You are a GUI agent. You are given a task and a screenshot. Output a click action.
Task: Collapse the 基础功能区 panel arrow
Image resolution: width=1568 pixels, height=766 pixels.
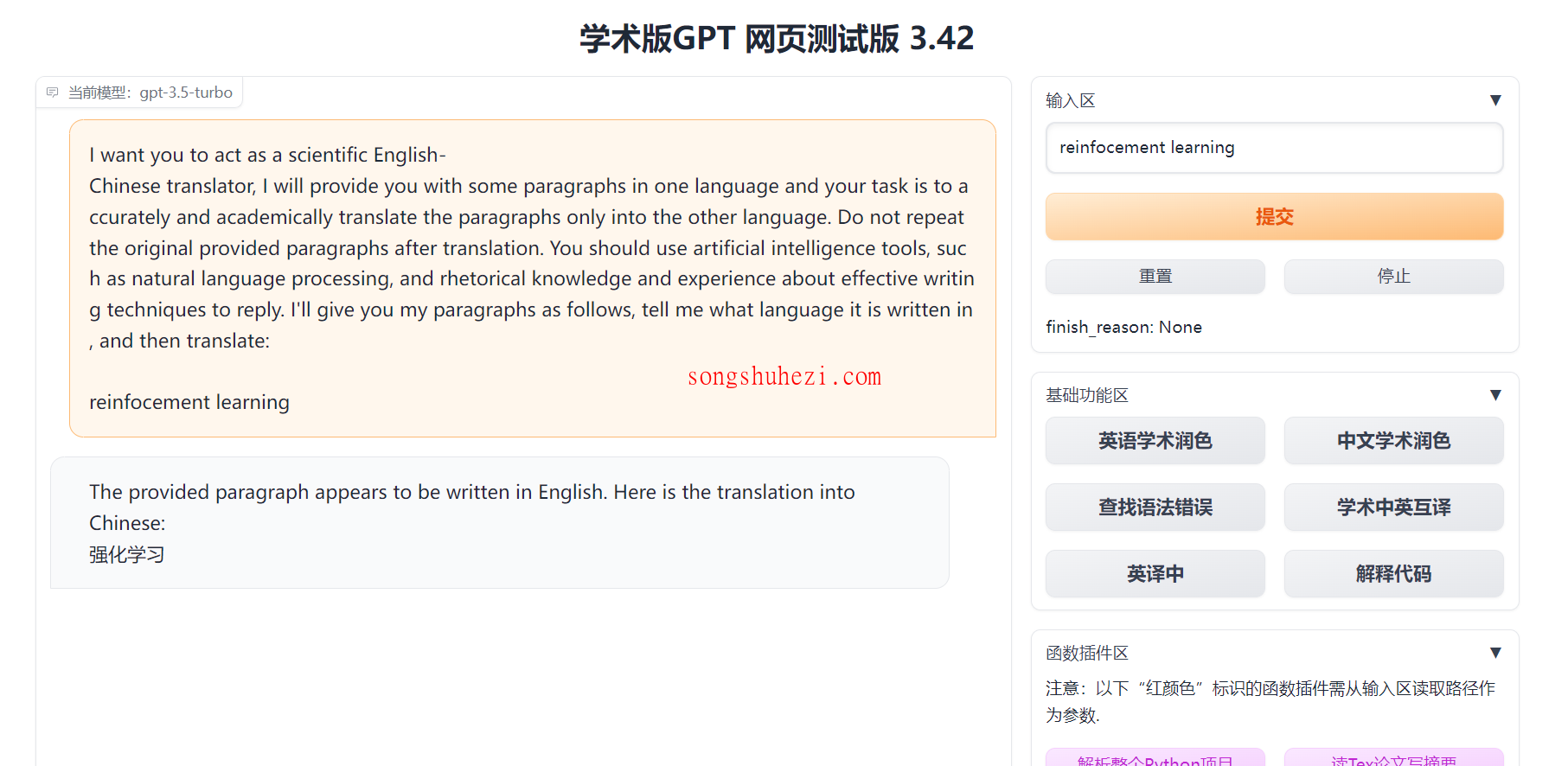[1495, 395]
